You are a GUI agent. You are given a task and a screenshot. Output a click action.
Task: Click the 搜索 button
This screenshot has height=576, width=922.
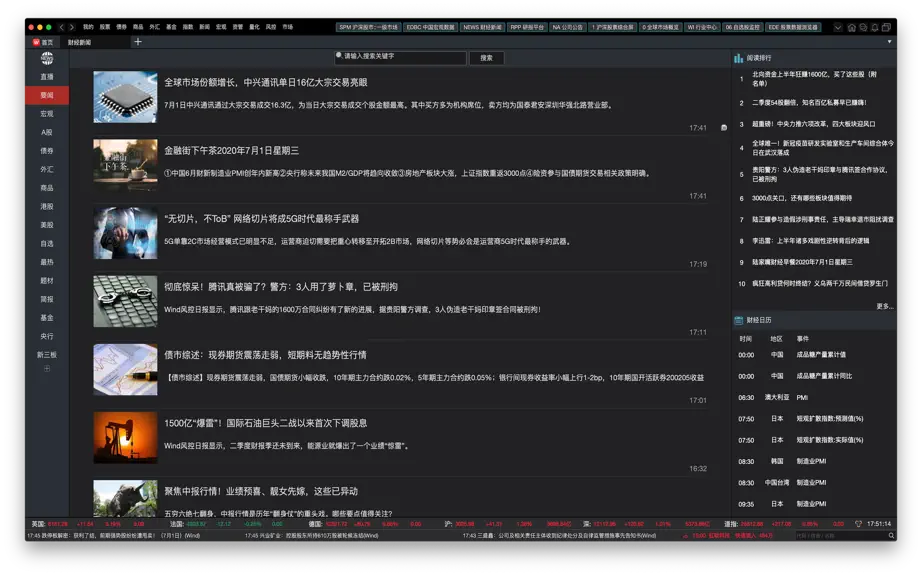(x=486, y=58)
